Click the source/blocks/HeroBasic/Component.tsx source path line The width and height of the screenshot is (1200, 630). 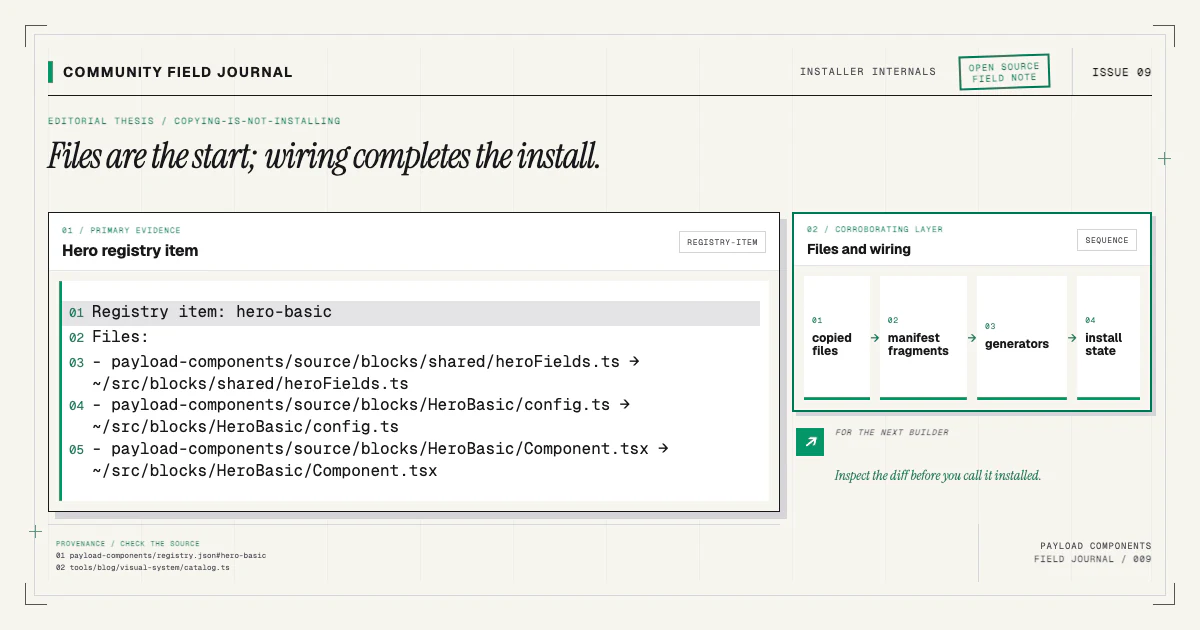click(x=380, y=449)
